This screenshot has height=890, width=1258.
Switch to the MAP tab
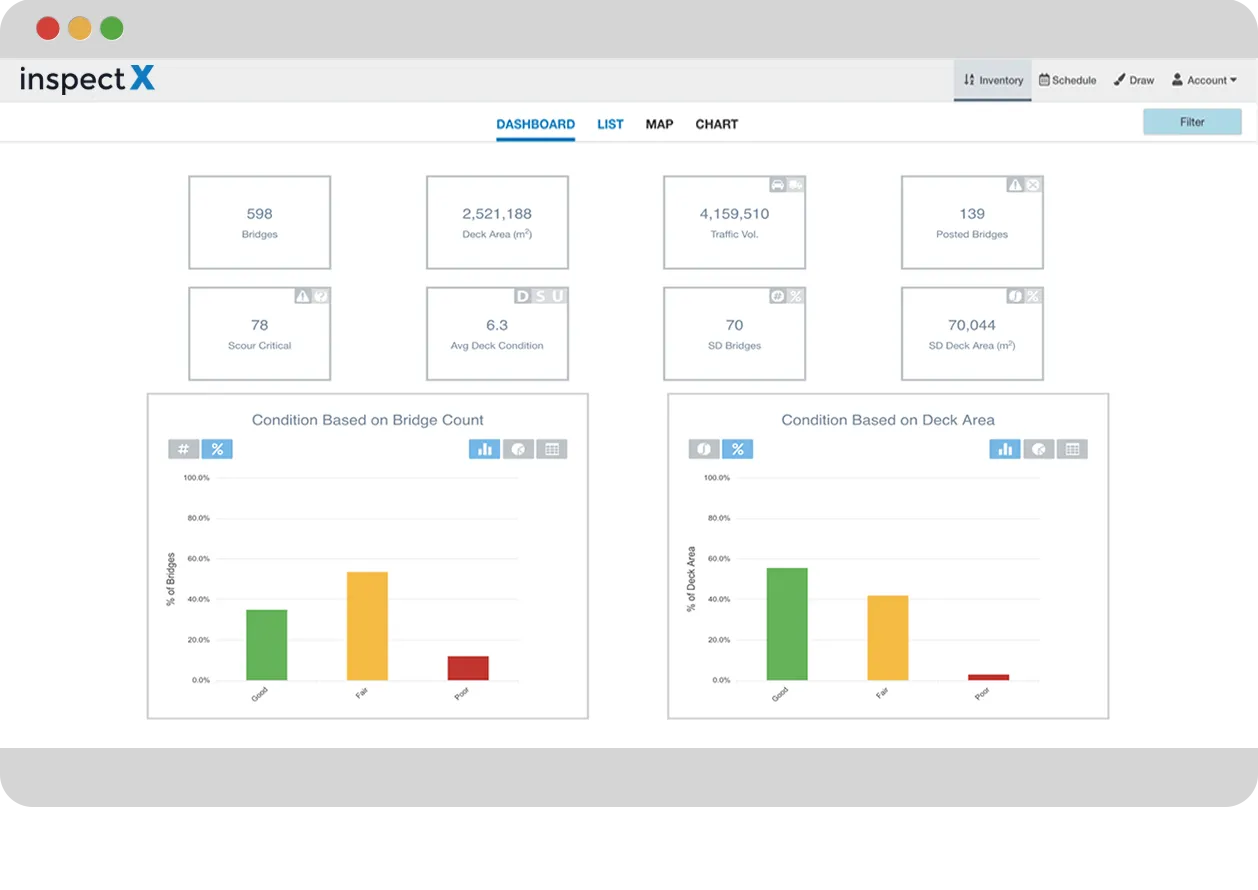pos(659,124)
